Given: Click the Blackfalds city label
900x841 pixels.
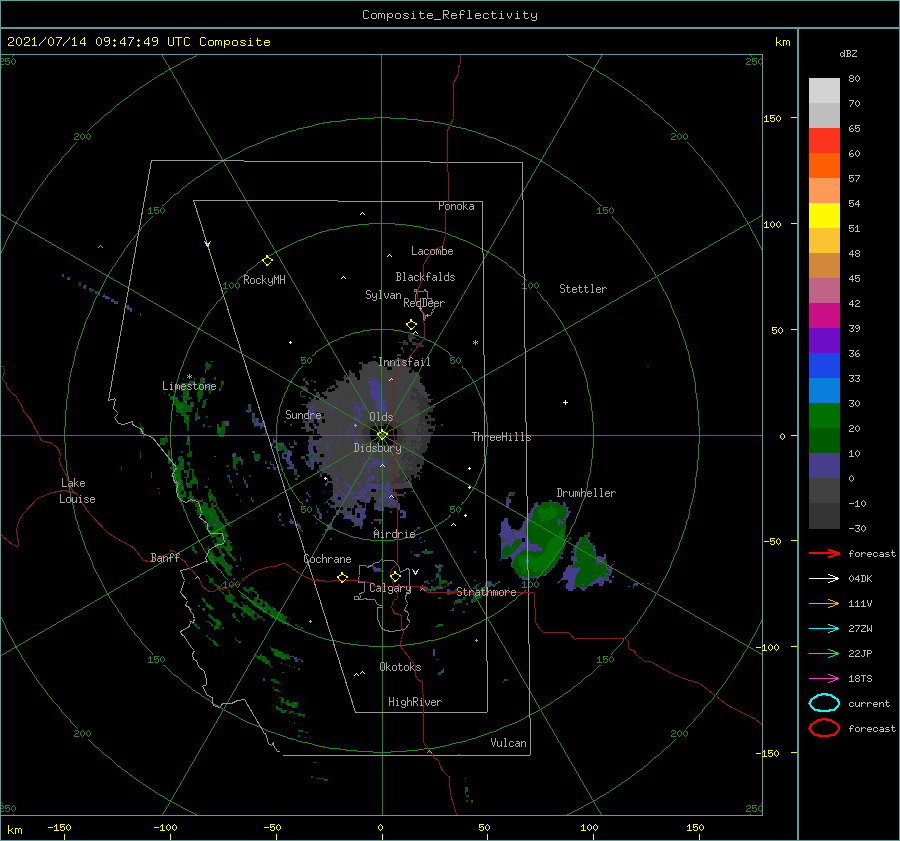Looking at the screenshot, I should (x=425, y=277).
